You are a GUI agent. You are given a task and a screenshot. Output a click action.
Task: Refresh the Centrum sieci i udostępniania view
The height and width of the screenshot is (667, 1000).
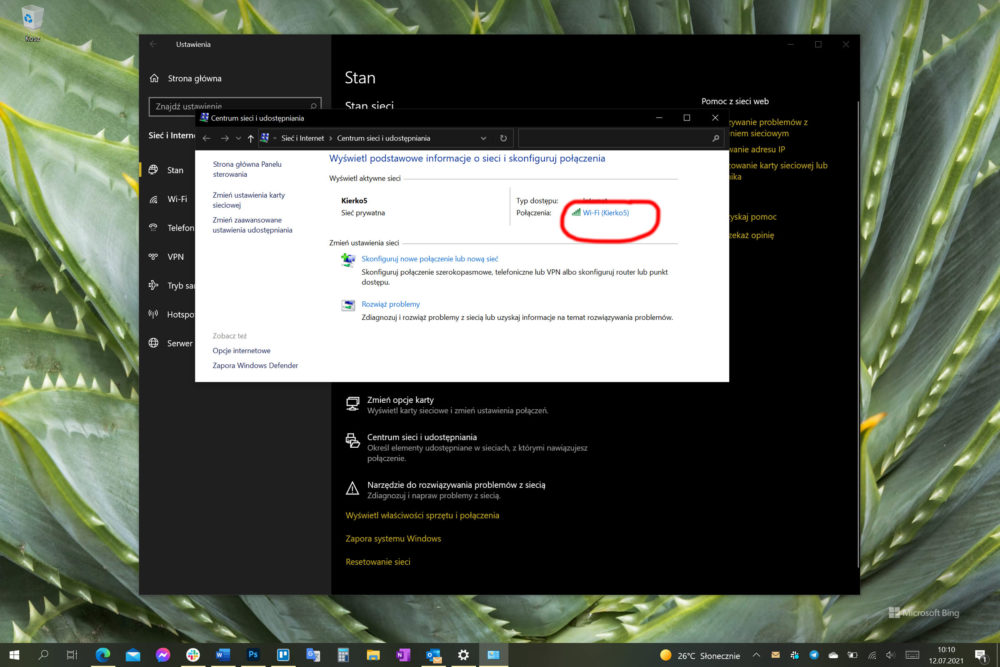(x=503, y=138)
